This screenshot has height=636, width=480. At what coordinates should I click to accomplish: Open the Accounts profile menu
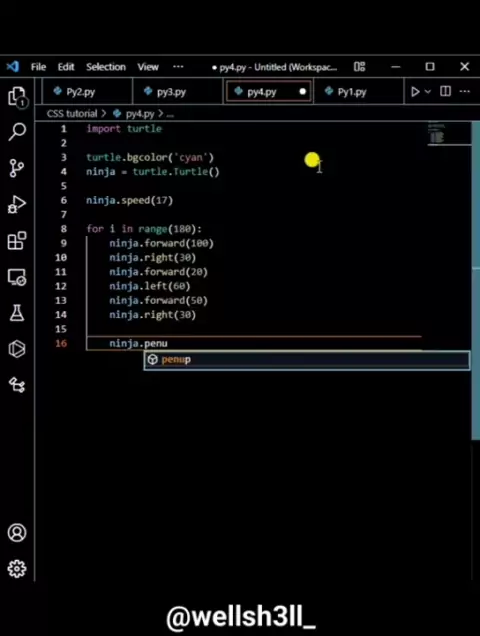[x=17, y=533]
